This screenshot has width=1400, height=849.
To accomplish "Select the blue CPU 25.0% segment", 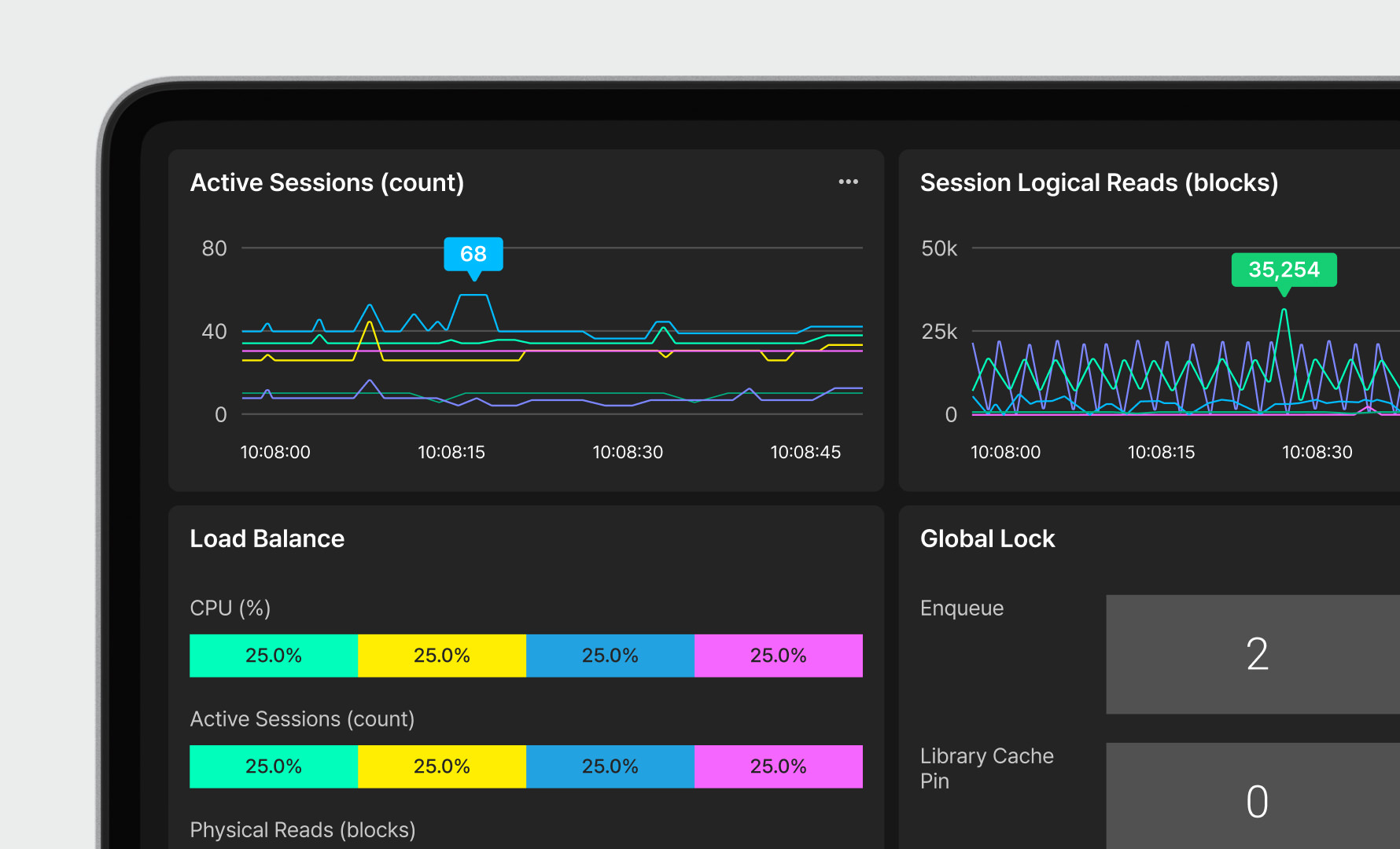I will [610, 656].
